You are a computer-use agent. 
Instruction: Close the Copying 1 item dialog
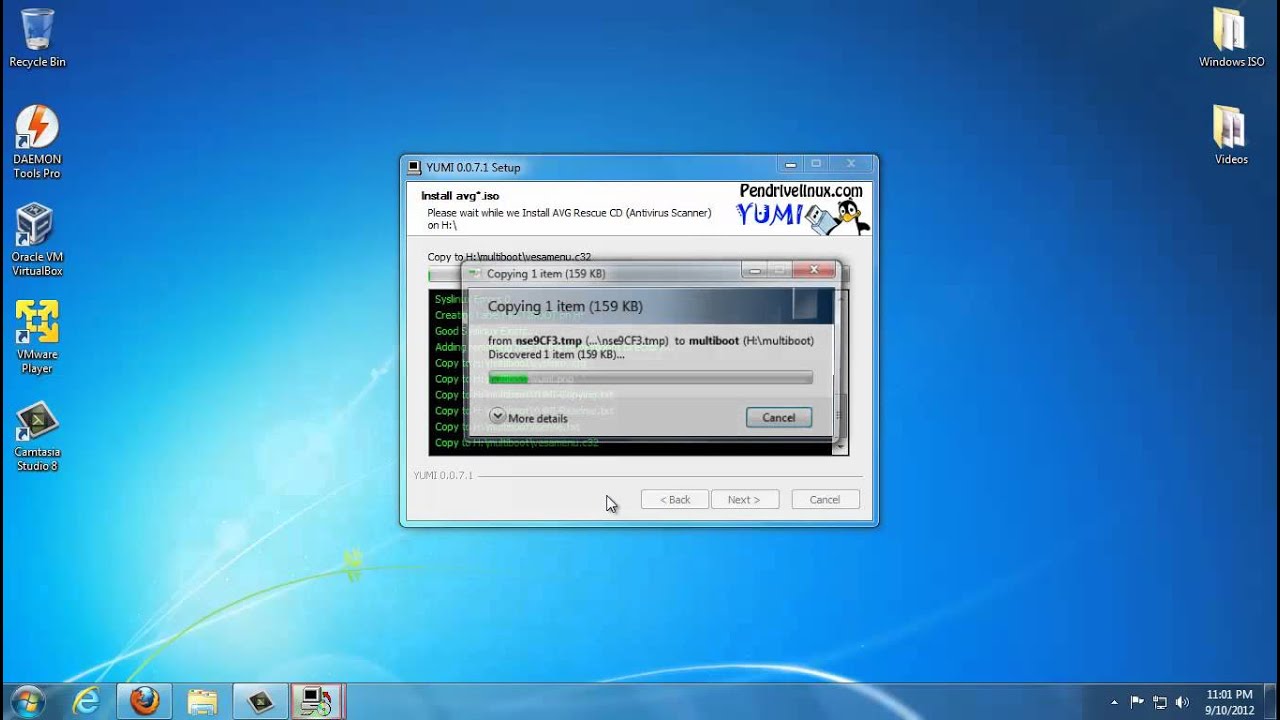814,270
